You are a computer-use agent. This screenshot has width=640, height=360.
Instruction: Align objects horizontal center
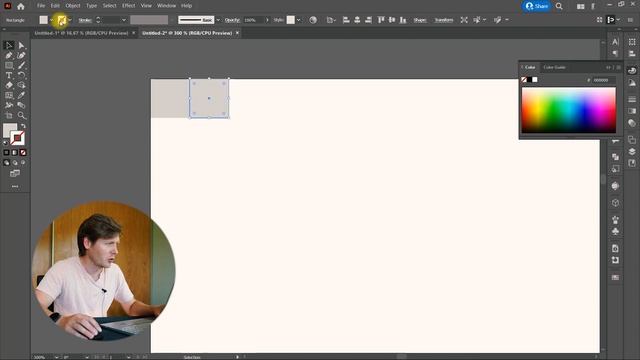[357, 20]
